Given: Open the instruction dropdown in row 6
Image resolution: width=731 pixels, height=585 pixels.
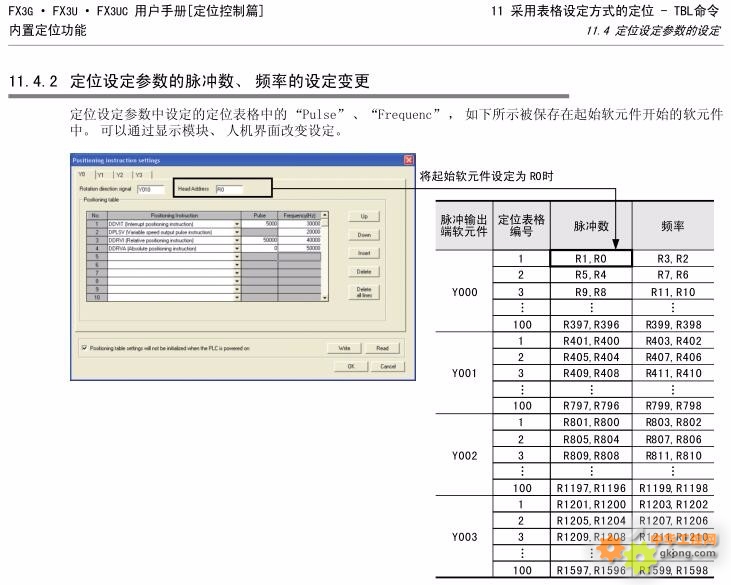Looking at the screenshot, I should (x=237, y=265).
